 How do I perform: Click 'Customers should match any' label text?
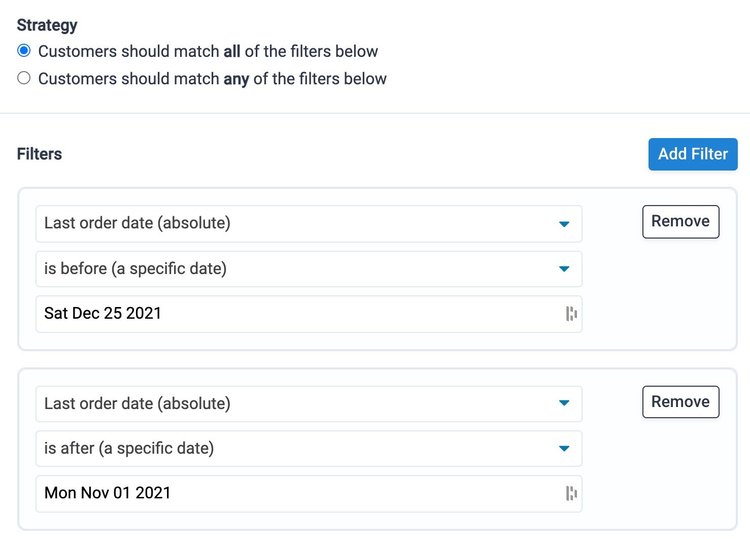coord(212,78)
